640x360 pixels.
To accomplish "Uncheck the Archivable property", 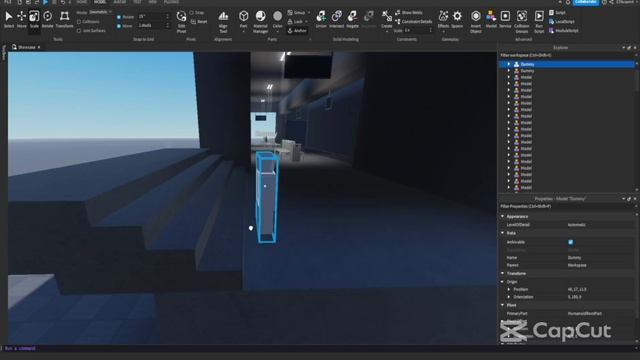I will 571,242.
